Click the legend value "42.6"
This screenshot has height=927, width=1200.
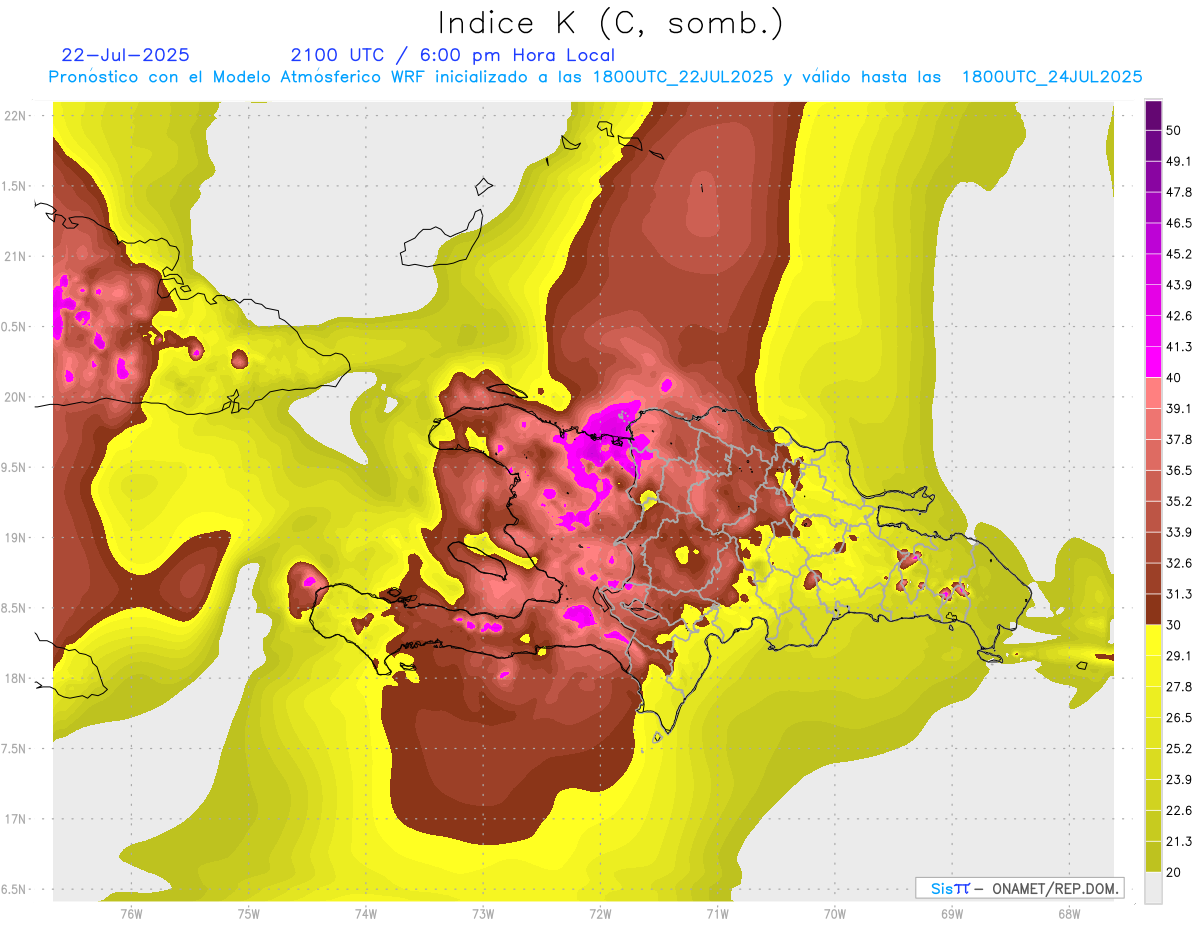click(1179, 316)
